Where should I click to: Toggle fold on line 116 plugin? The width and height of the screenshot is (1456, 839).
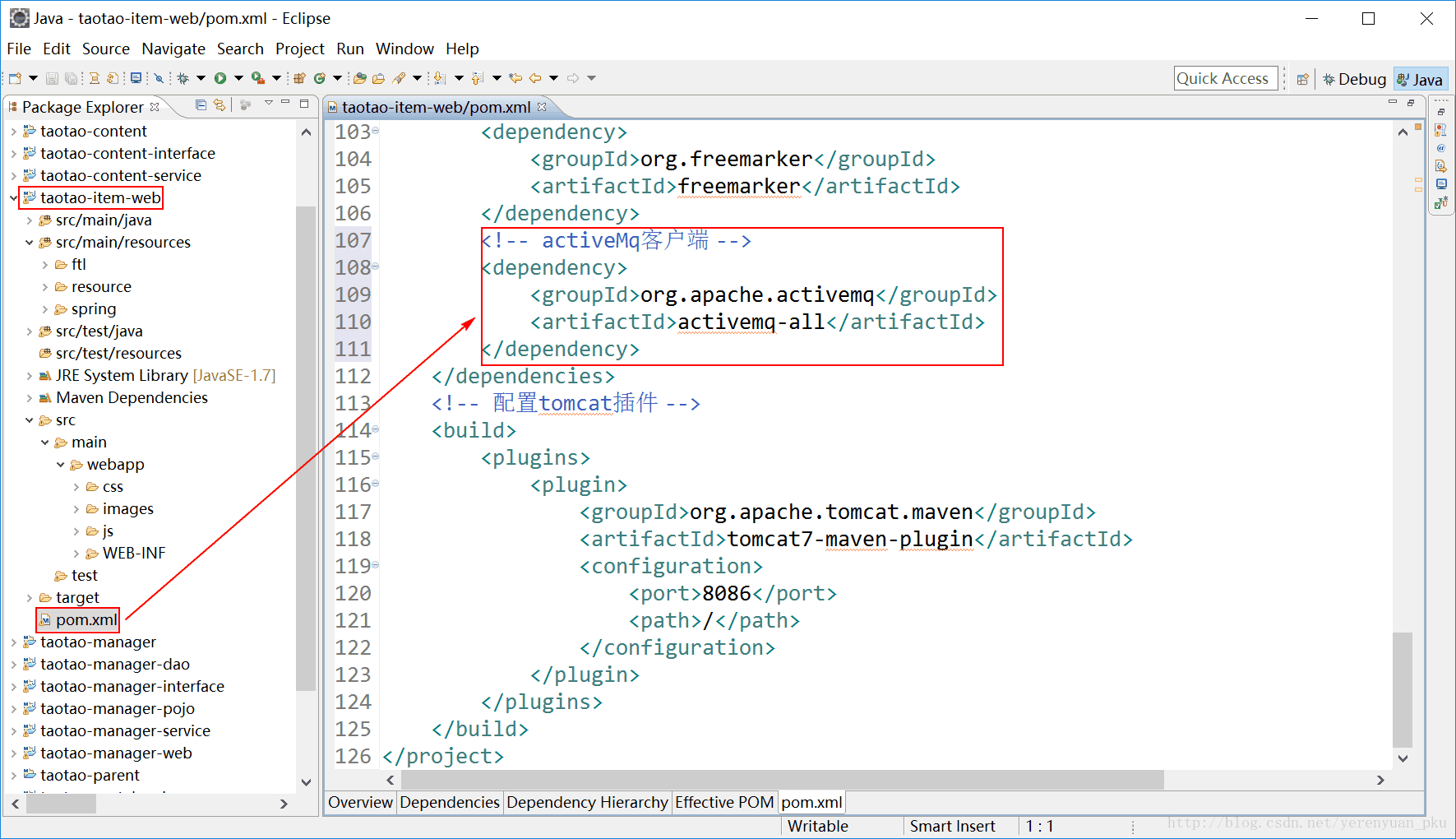376,484
